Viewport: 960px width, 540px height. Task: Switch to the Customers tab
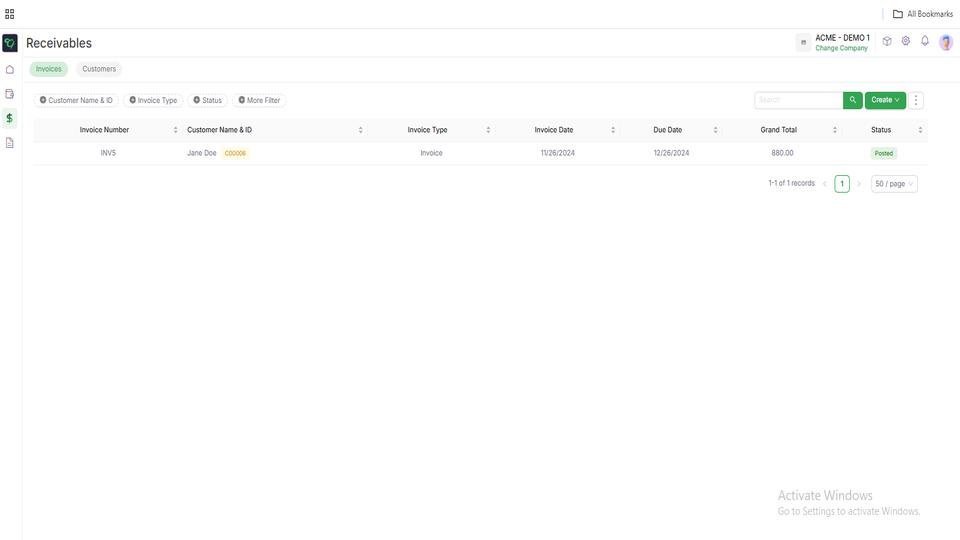point(99,69)
